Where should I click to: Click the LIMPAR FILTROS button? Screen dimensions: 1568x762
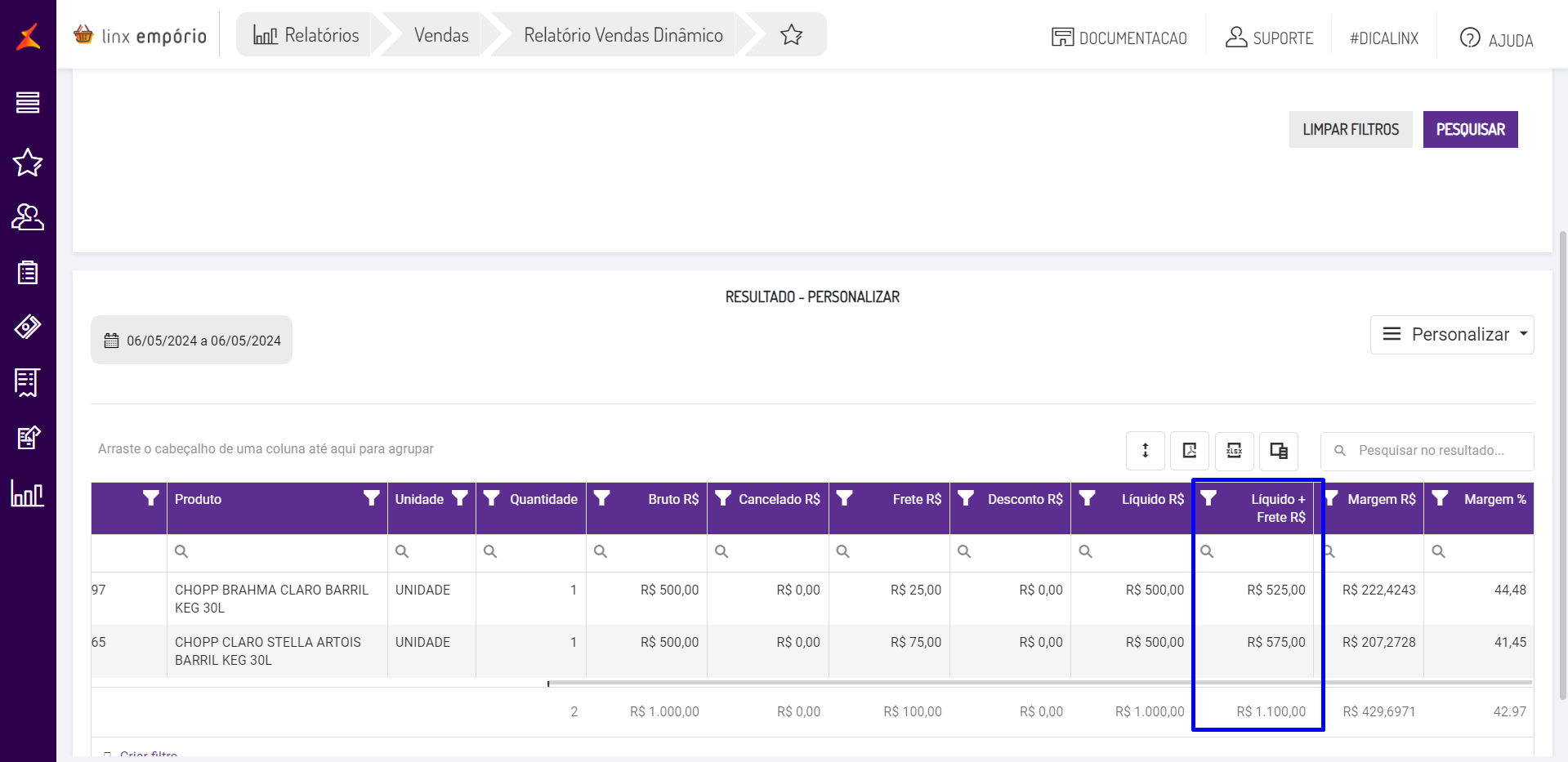click(x=1350, y=130)
